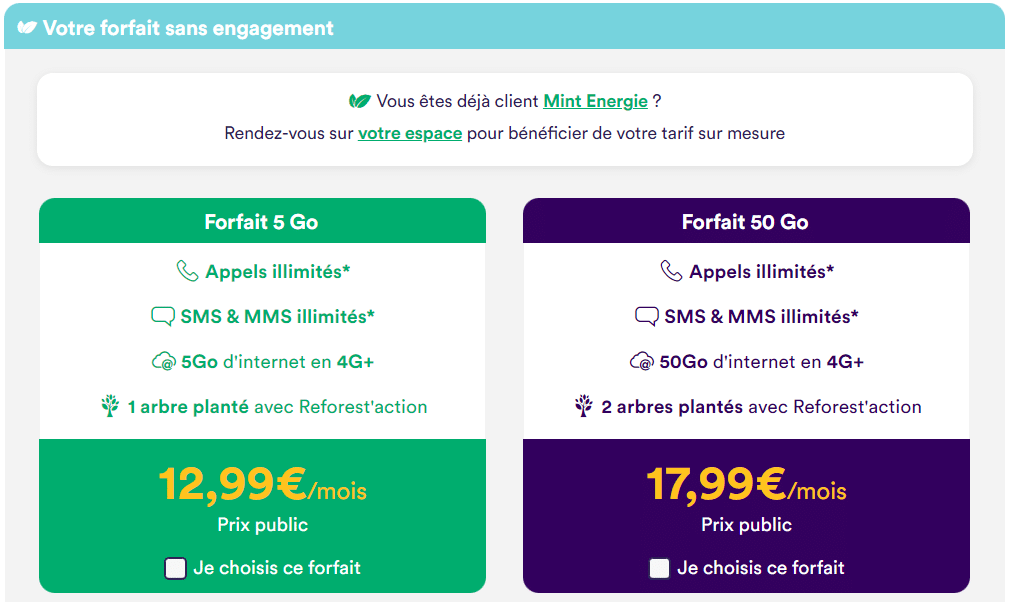Click the tree icon beside 2 arbres plantés
The image size is (1010, 602).
pos(584,406)
